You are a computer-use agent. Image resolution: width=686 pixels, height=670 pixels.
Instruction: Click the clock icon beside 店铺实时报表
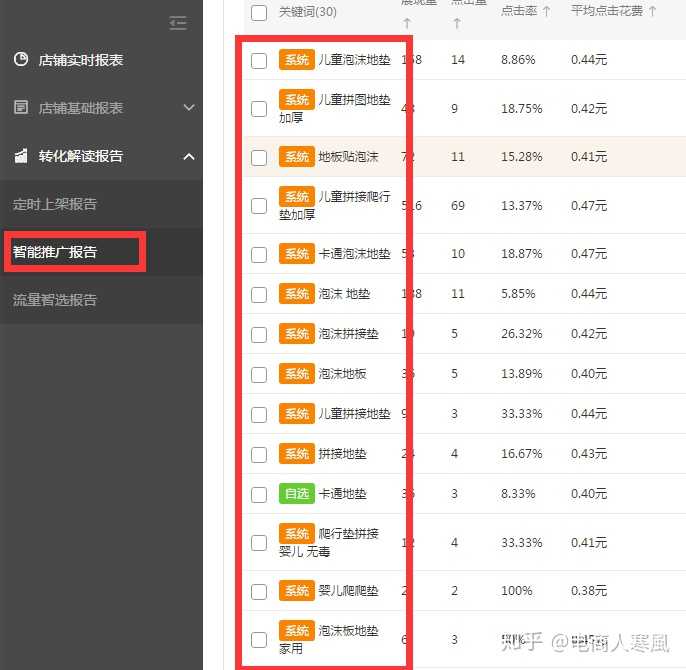coord(21,59)
